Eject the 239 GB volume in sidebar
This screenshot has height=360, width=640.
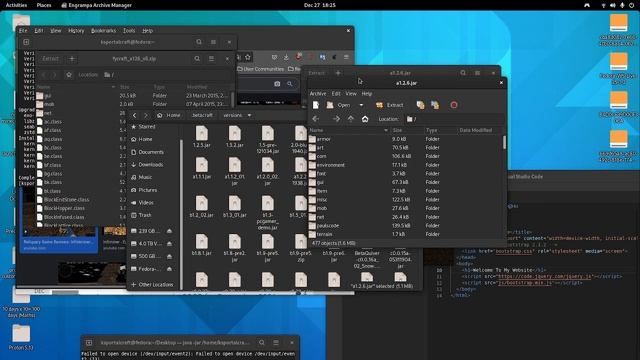(x=169, y=231)
